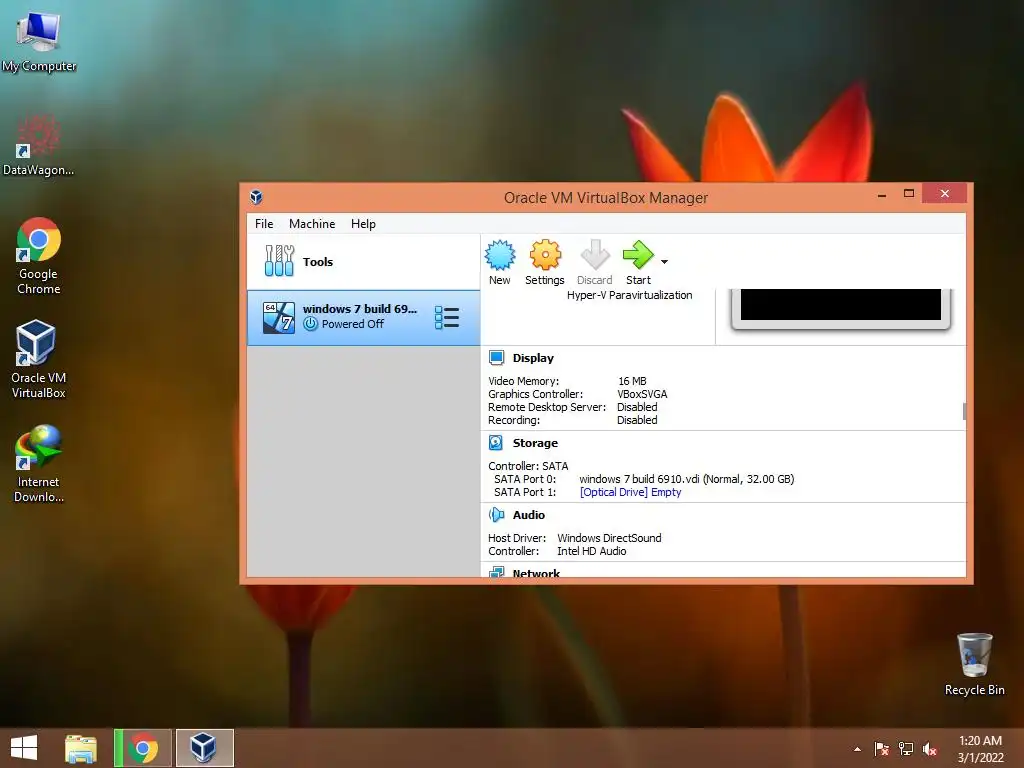
Task: Show hidden tray icons arrow
Action: click(857, 749)
